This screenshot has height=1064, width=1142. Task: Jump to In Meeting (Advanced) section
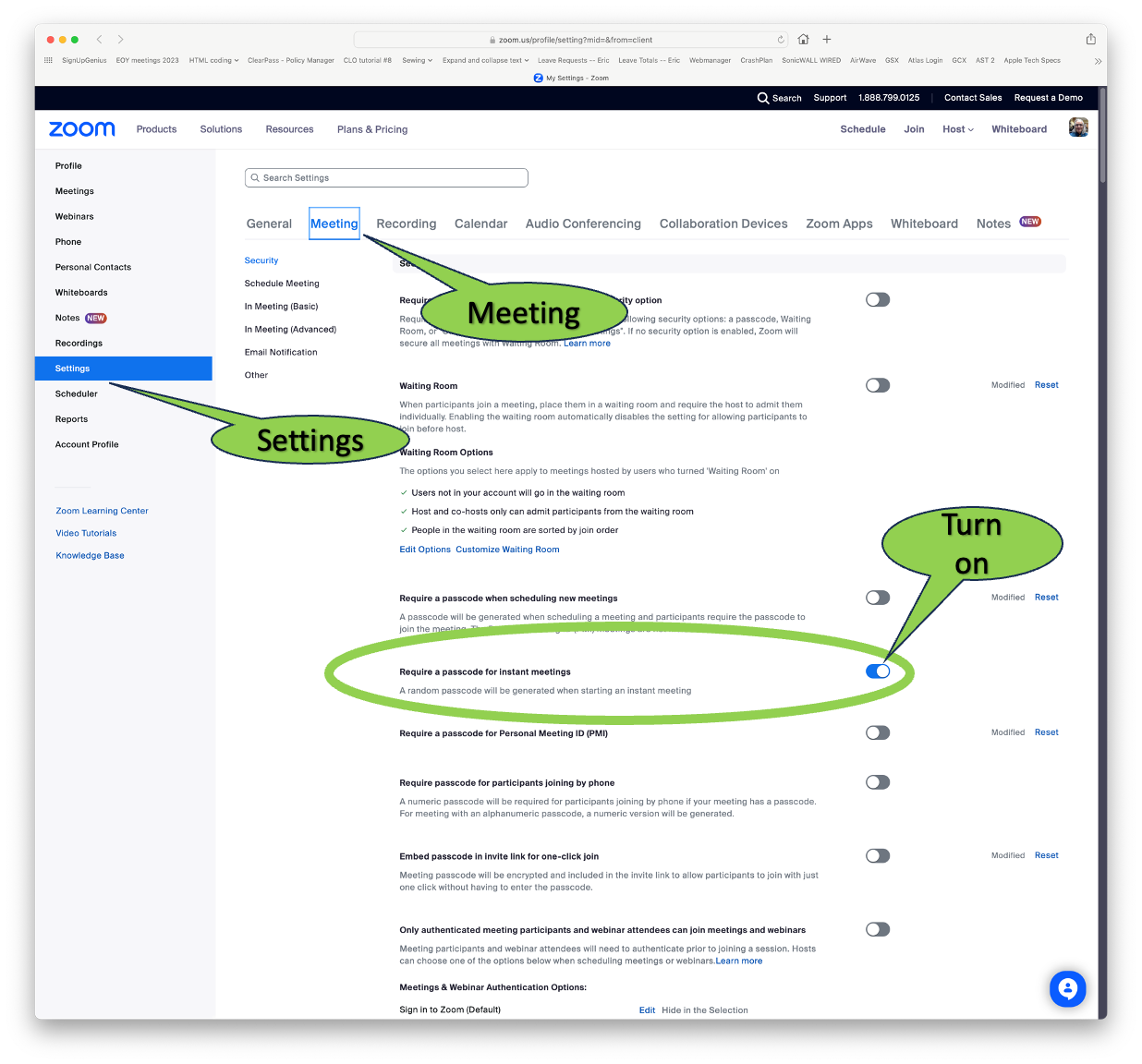[x=290, y=330]
